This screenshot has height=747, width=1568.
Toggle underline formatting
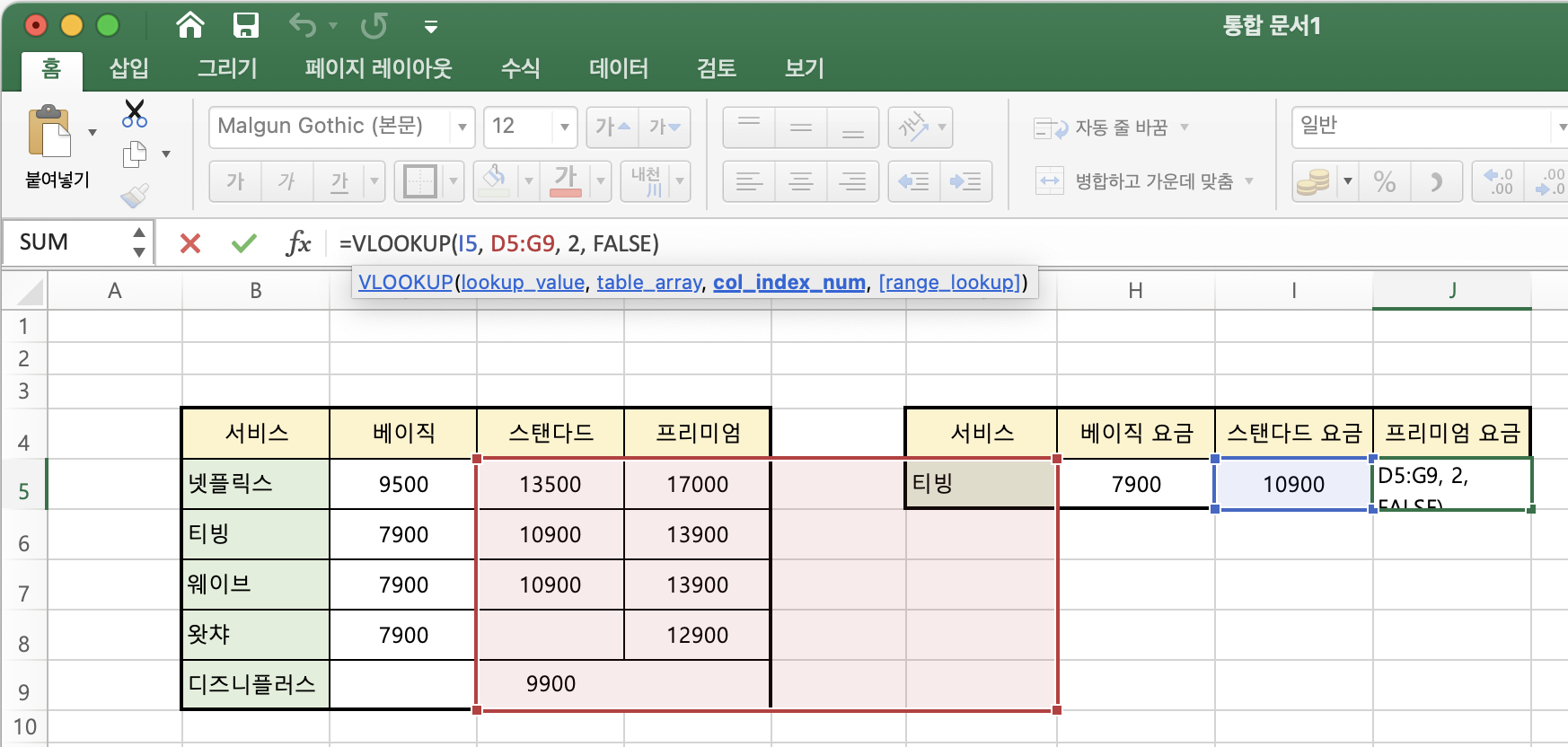click(339, 181)
